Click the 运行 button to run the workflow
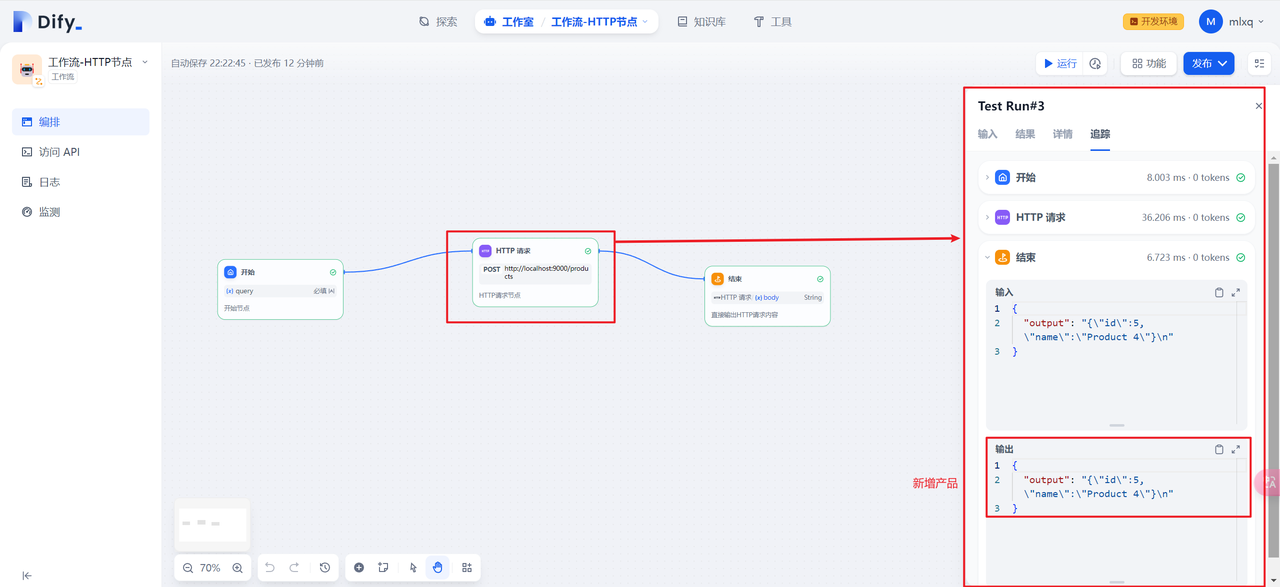Viewport: 1280px width, 587px height. coord(1058,62)
